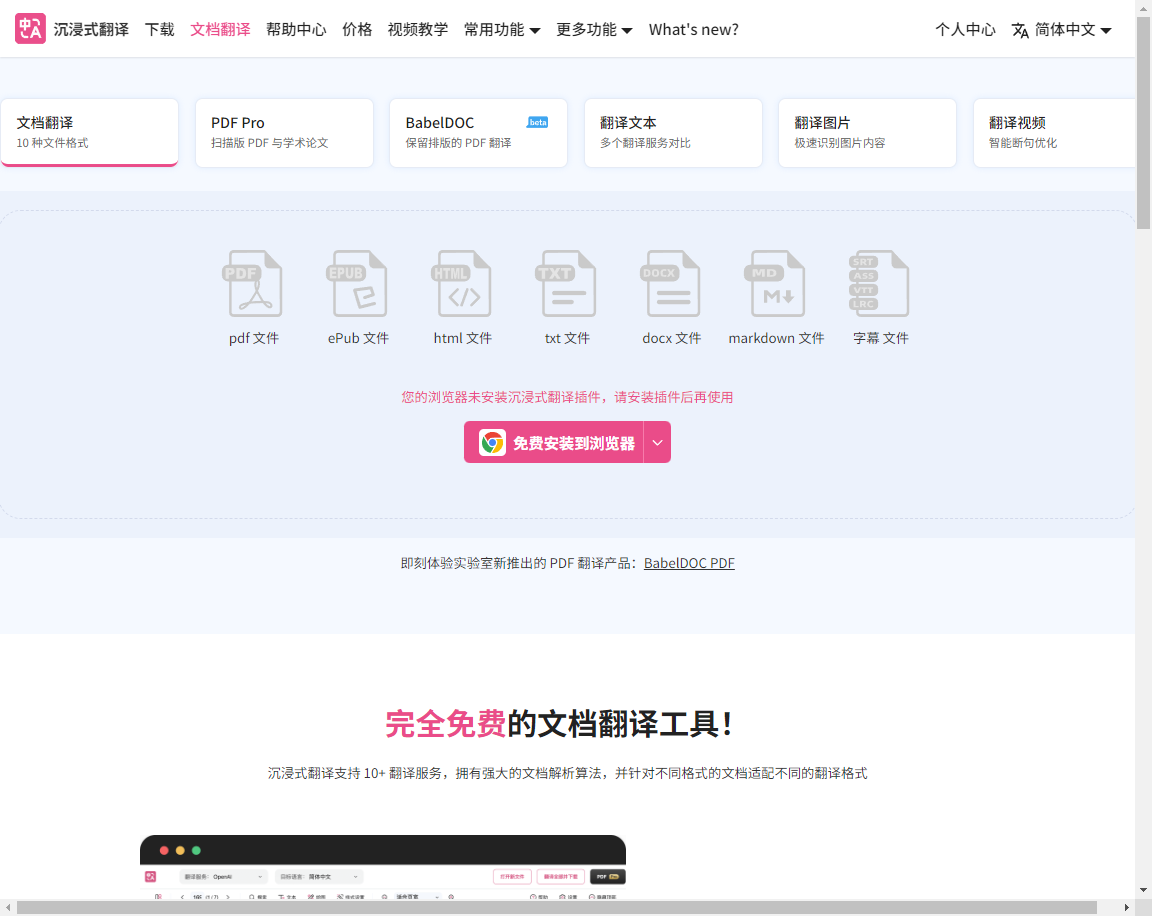1152x916 pixels.
Task: Select the html 文件 file icon
Action: (x=461, y=284)
